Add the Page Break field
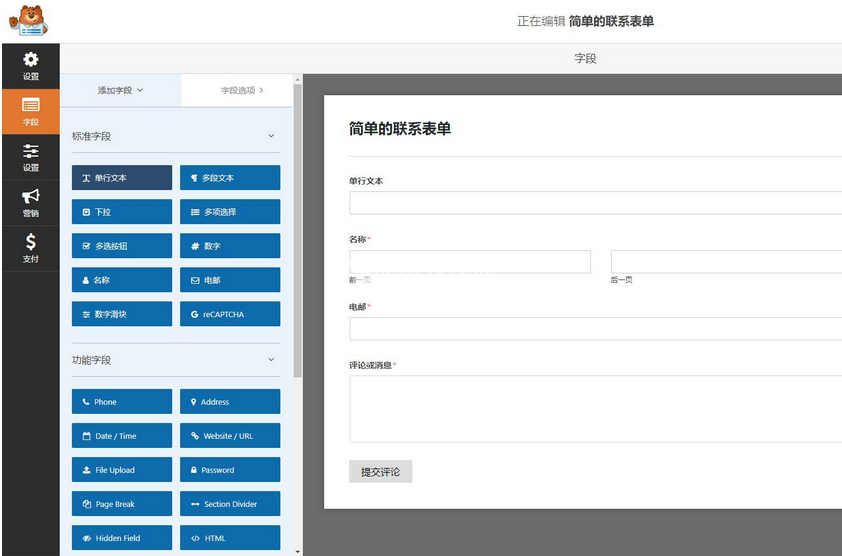 click(122, 504)
